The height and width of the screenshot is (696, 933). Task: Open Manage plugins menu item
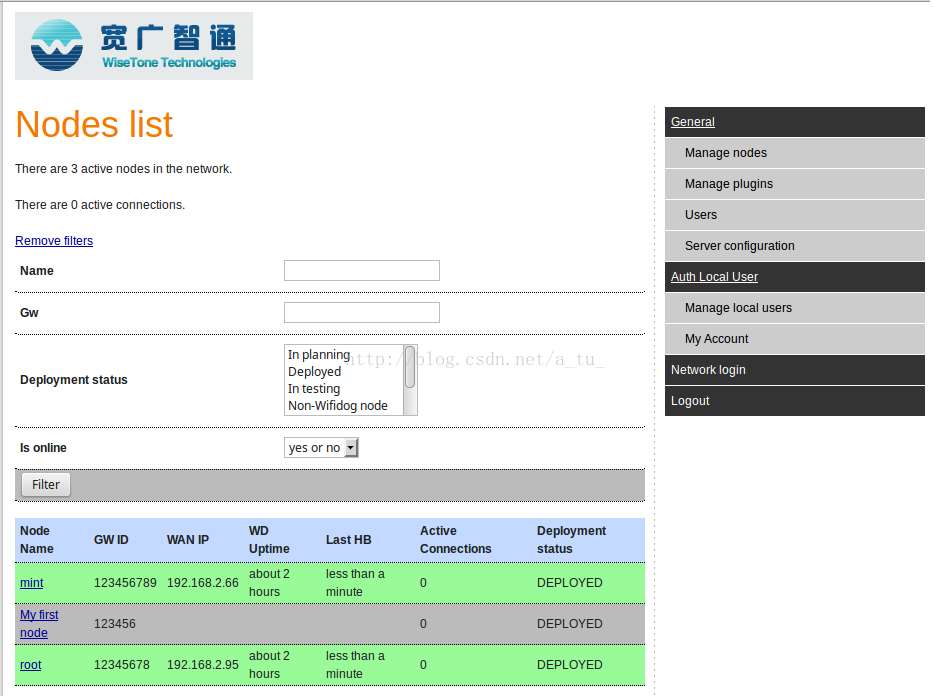pos(729,184)
